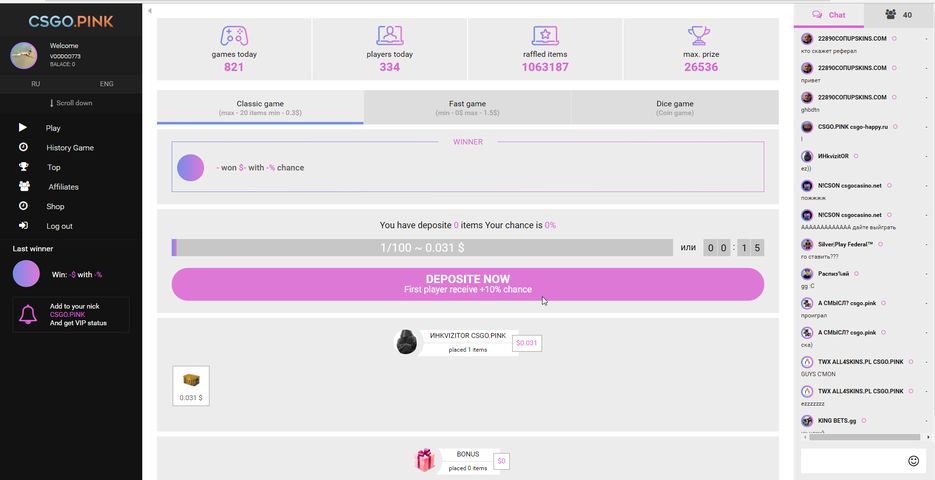
Task: Click the Affiliates people icon
Action: click(x=23, y=187)
